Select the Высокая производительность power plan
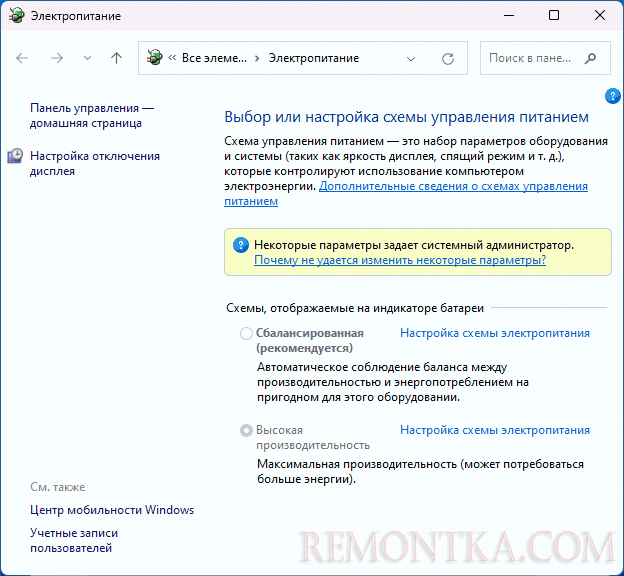Viewport: 624px width, 576px height. click(x=246, y=431)
